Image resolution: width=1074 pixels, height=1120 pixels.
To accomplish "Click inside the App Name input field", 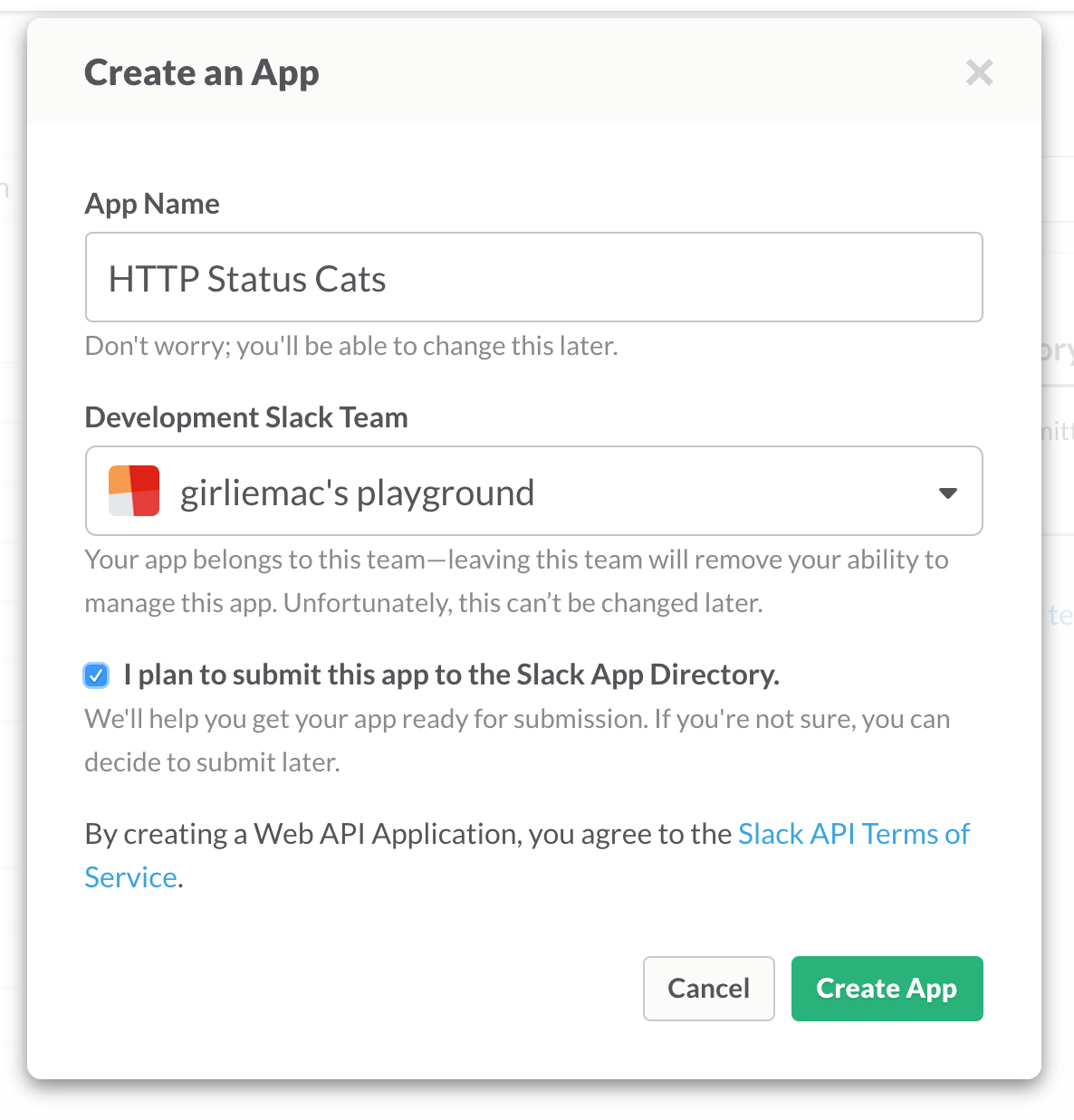I will [533, 277].
